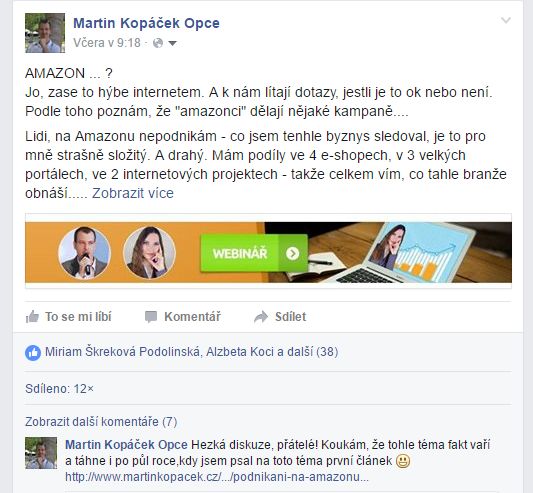View the Sdíleno 12× shares list
The width and height of the screenshot is (533, 493).
[x=59, y=389]
